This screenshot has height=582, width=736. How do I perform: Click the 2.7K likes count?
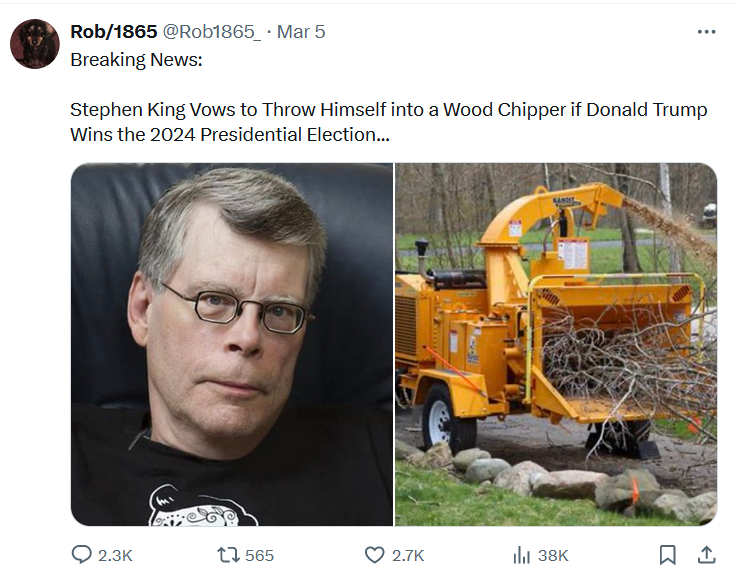[408, 555]
